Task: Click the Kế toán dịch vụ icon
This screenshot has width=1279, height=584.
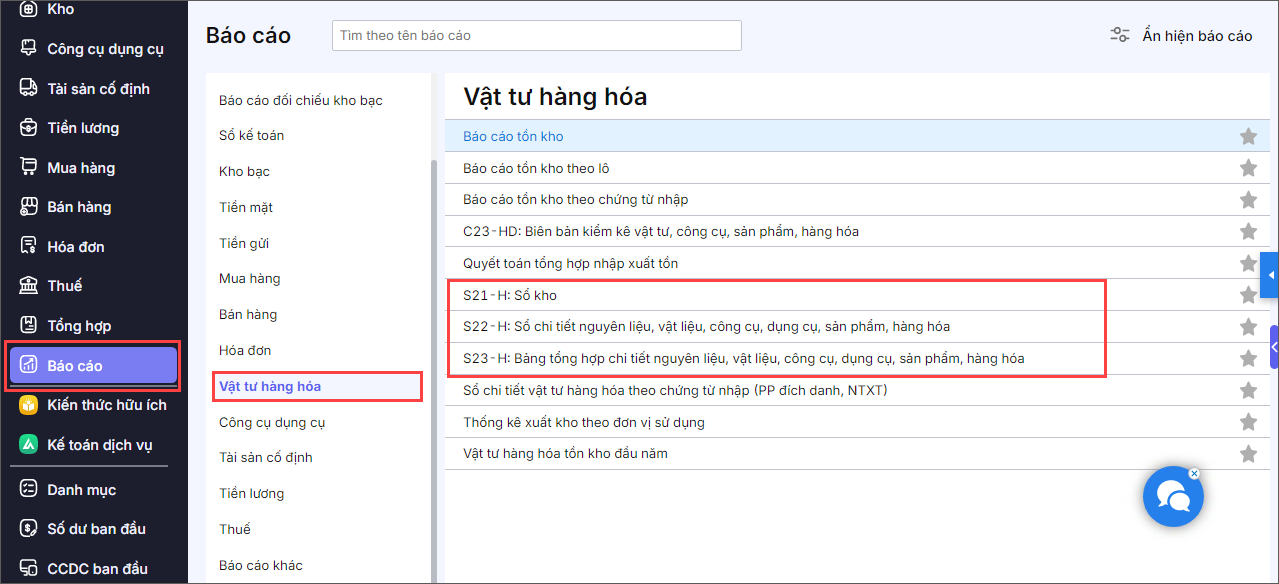Action: pyautogui.click(x=29, y=445)
